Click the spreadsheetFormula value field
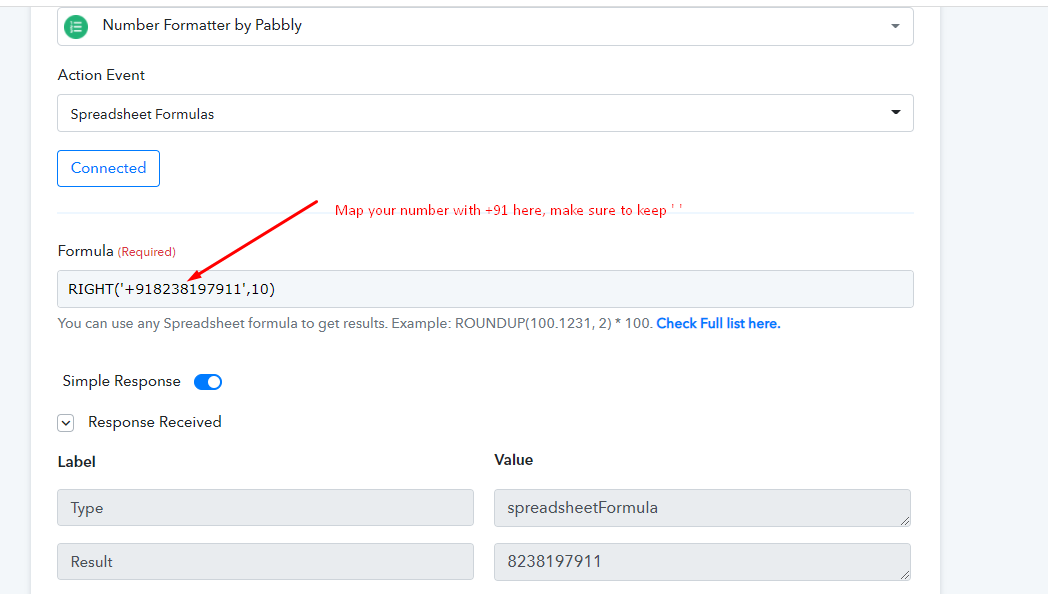Viewport: 1048px width, 594px height. click(702, 508)
